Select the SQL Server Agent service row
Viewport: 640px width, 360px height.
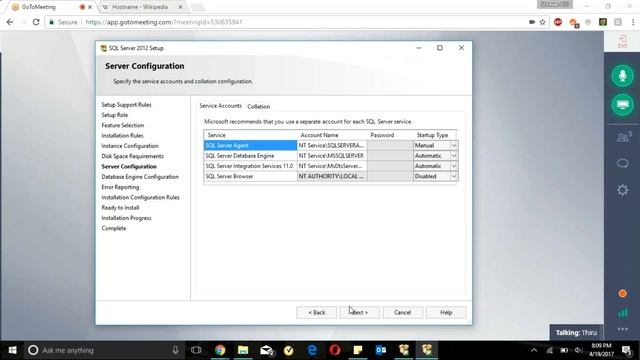(x=250, y=145)
